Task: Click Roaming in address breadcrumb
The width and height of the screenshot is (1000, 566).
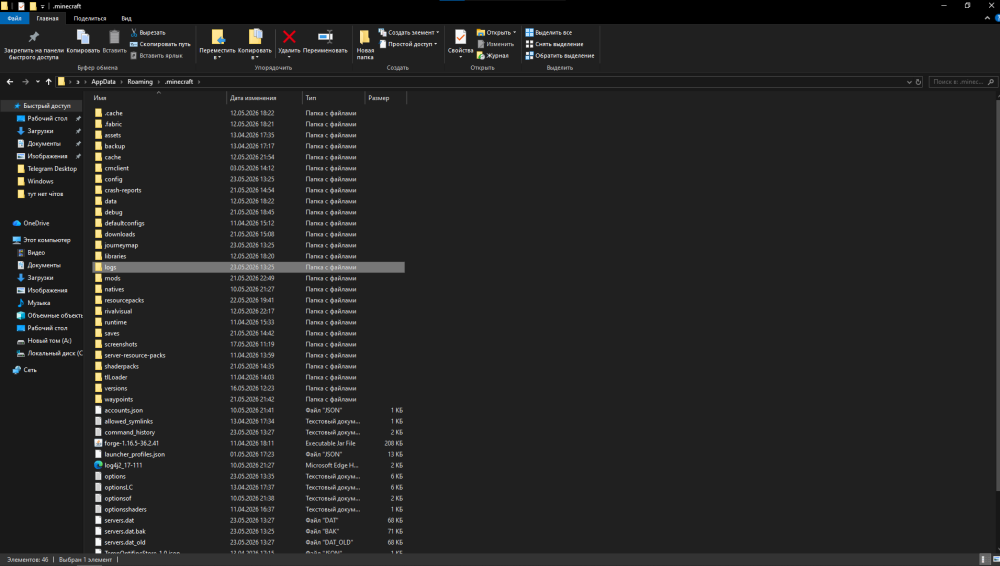Action: 140,82
